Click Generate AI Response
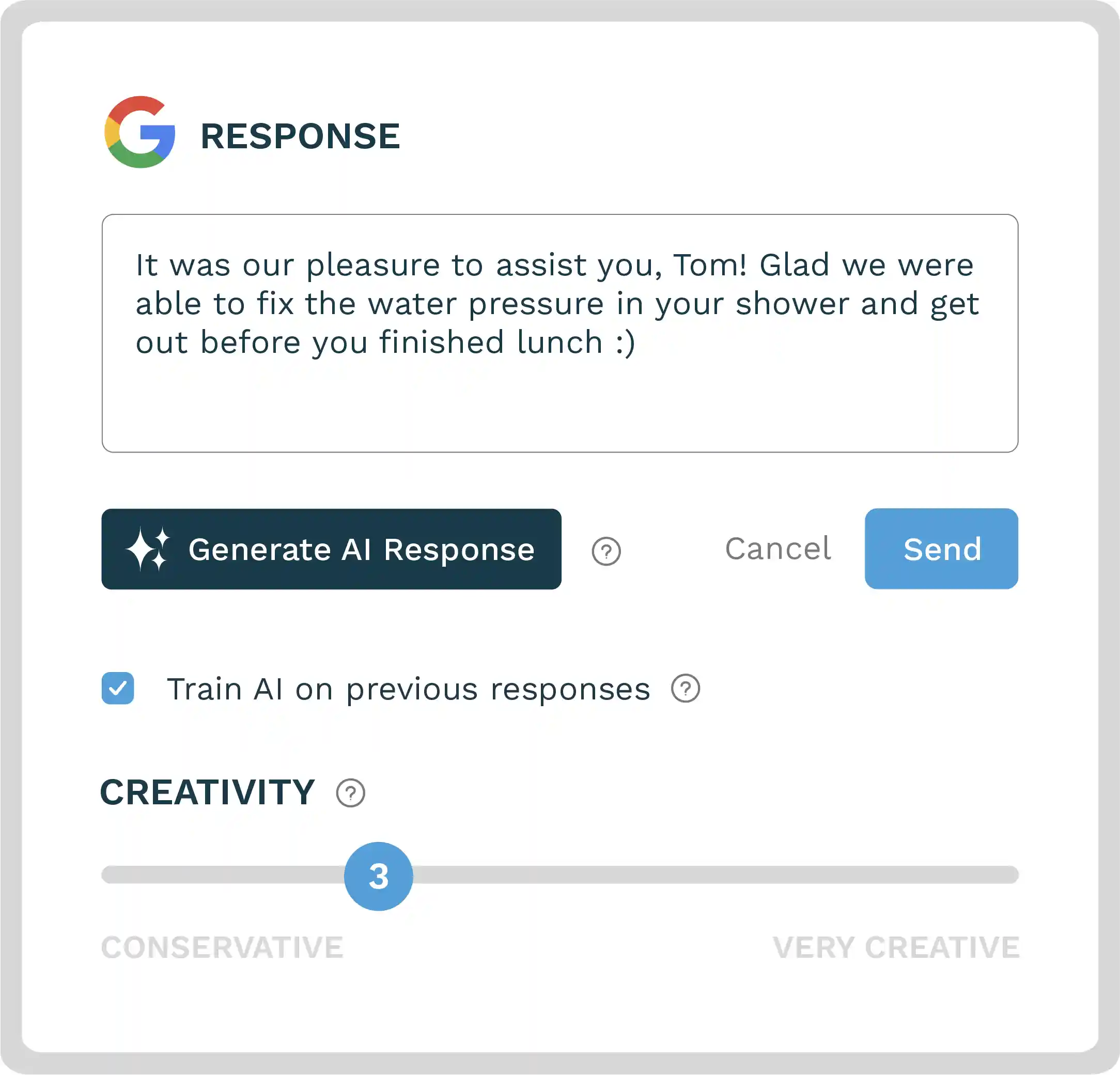 pos(332,549)
